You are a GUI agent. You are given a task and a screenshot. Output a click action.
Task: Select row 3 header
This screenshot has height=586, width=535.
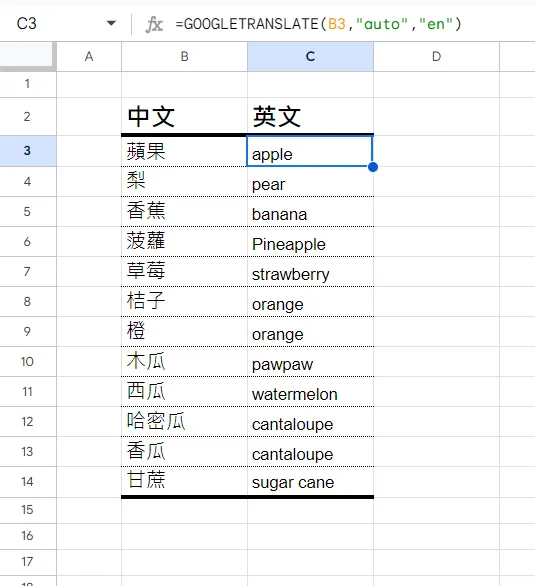click(x=28, y=151)
